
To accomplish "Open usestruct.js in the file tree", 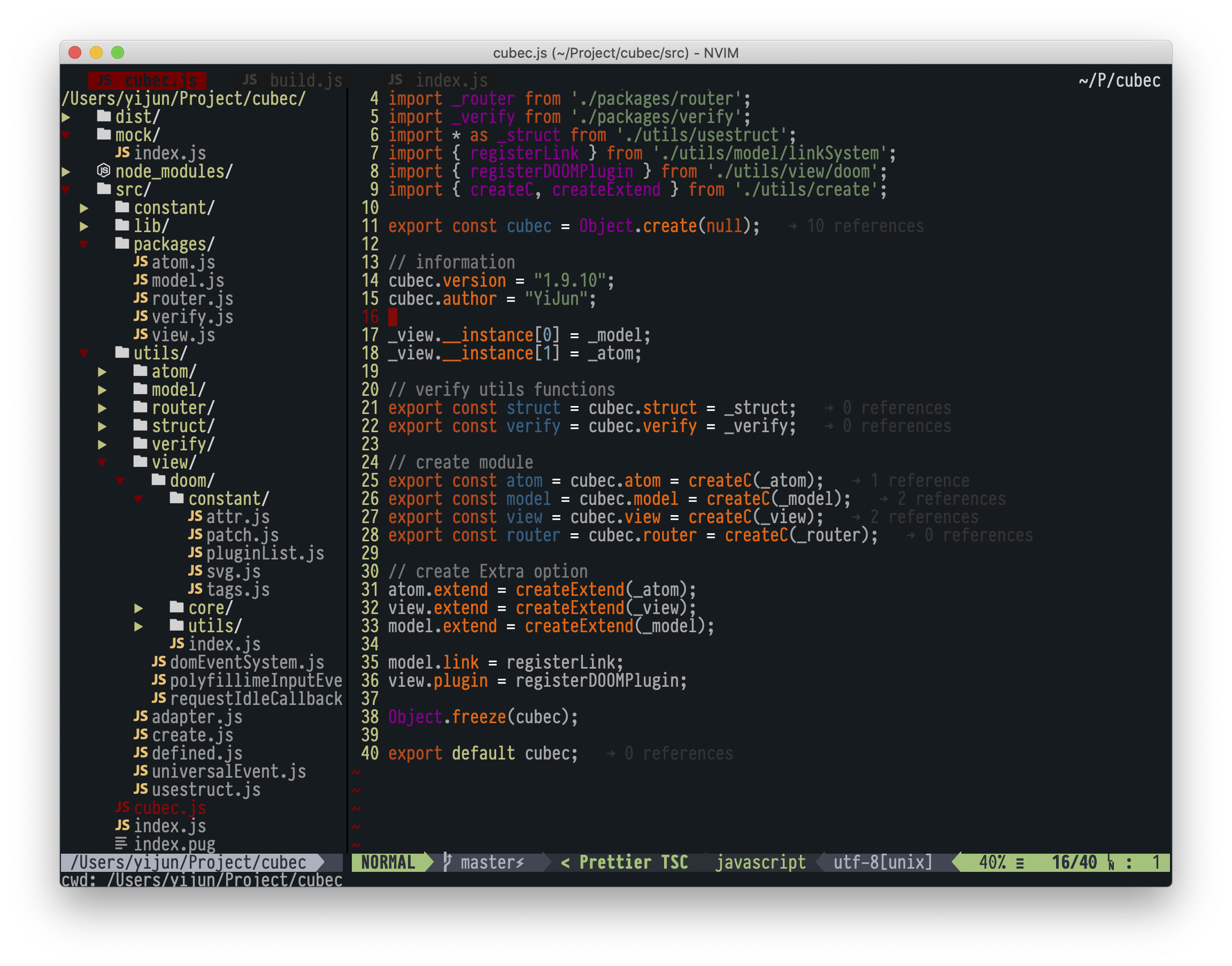I will click(x=206, y=789).
